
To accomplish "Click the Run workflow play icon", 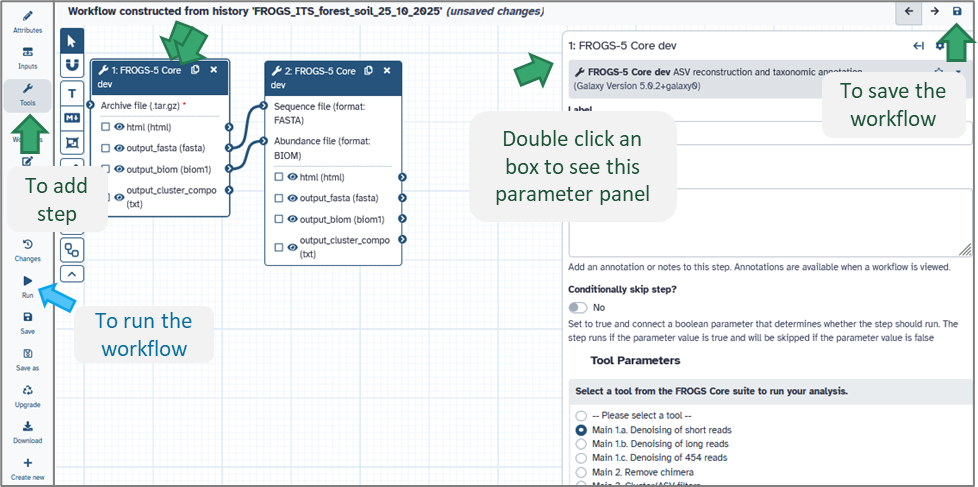I will tap(27, 283).
